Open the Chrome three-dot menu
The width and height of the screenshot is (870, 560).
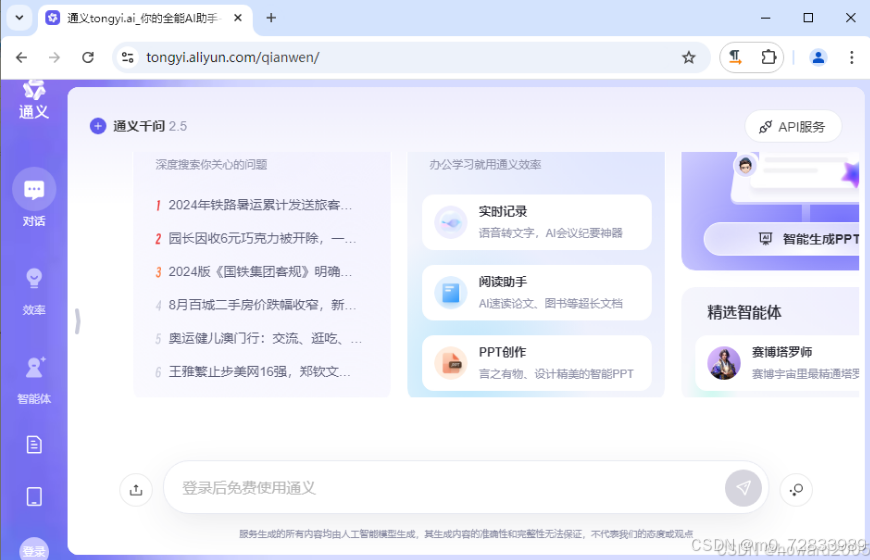[x=852, y=57]
